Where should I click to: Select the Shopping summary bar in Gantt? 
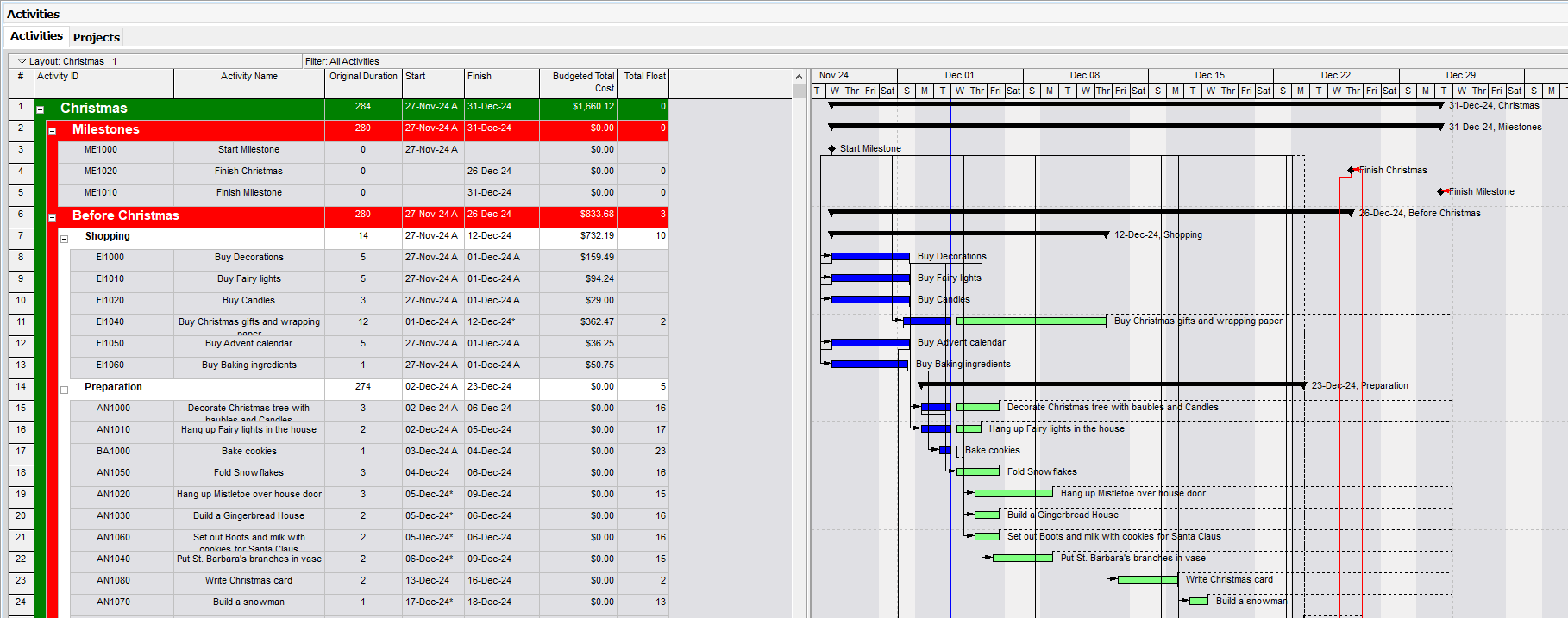pos(968,234)
